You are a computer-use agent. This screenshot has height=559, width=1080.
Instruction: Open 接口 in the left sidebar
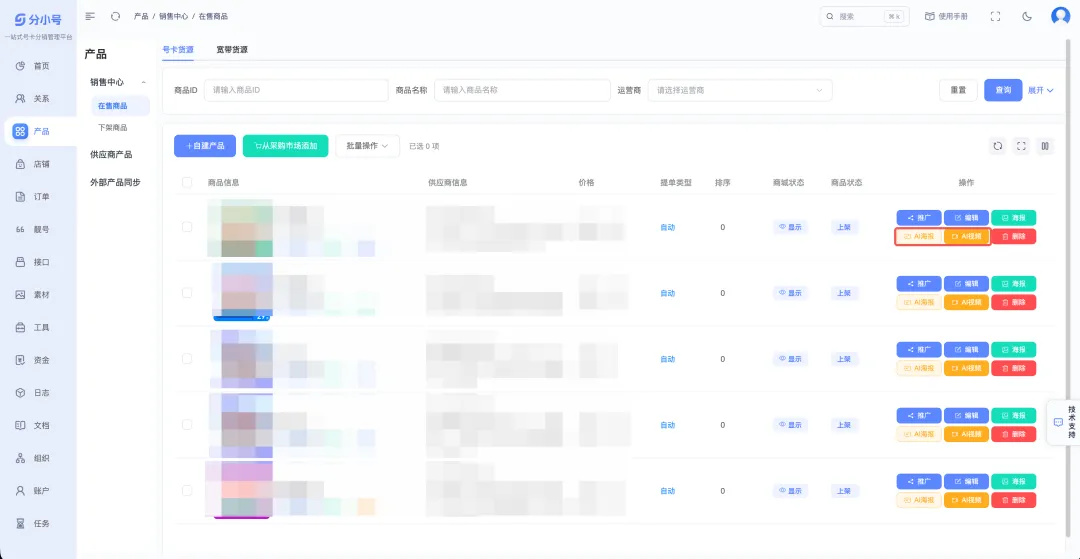(x=39, y=262)
